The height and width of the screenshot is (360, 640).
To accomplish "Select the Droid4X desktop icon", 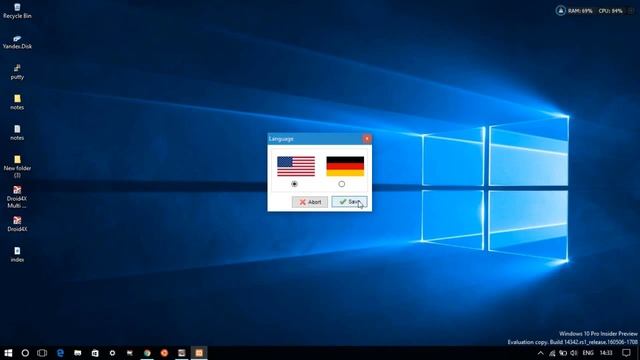I will (x=17, y=224).
